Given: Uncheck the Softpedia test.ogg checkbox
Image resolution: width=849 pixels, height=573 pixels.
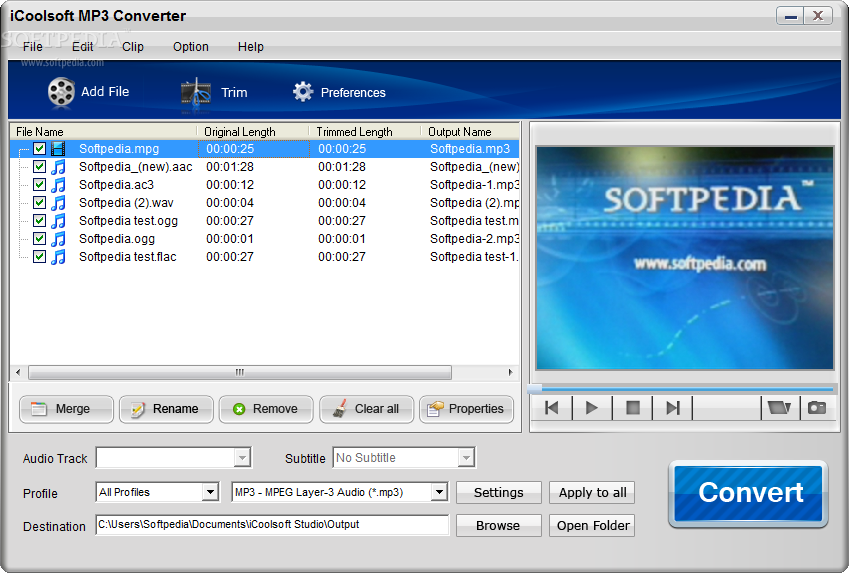Looking at the screenshot, I should [40, 220].
